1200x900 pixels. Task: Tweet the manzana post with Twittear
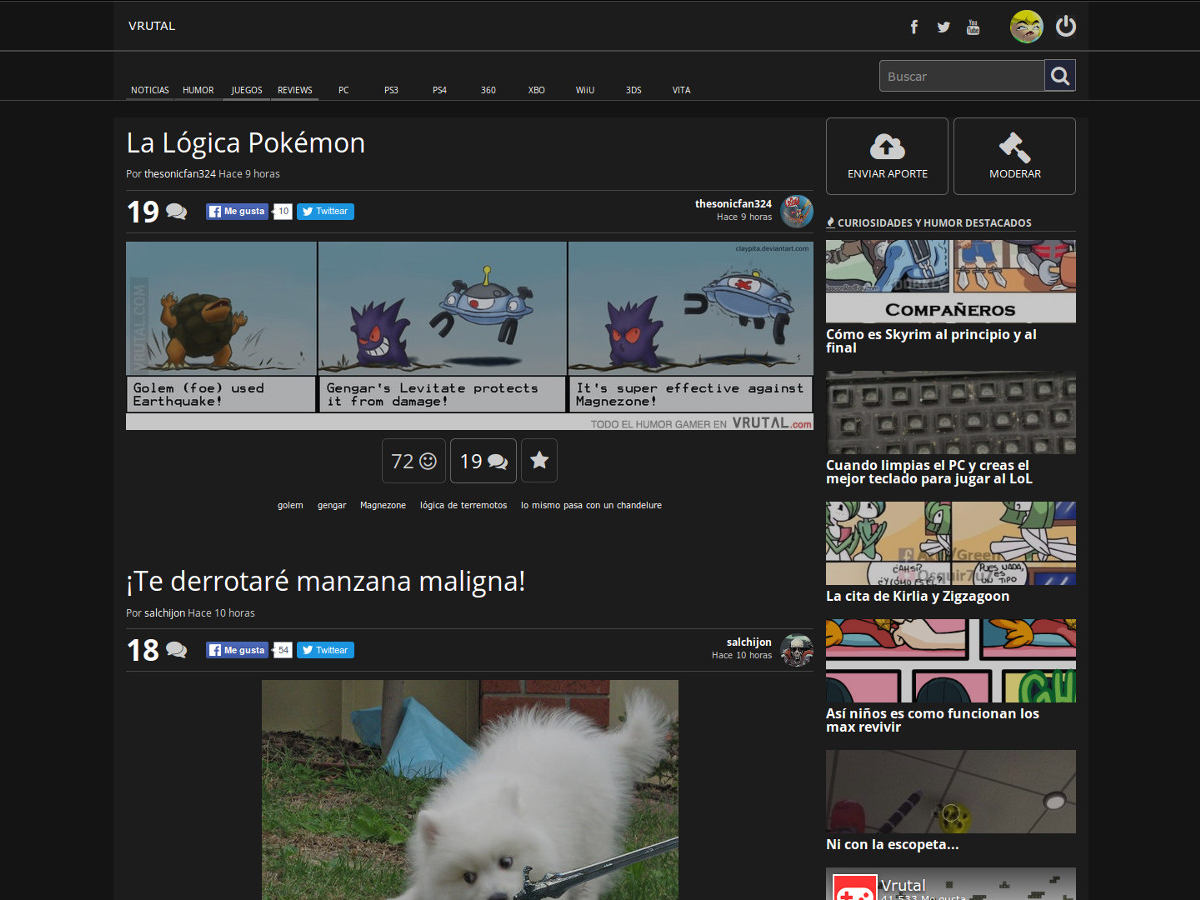point(325,650)
